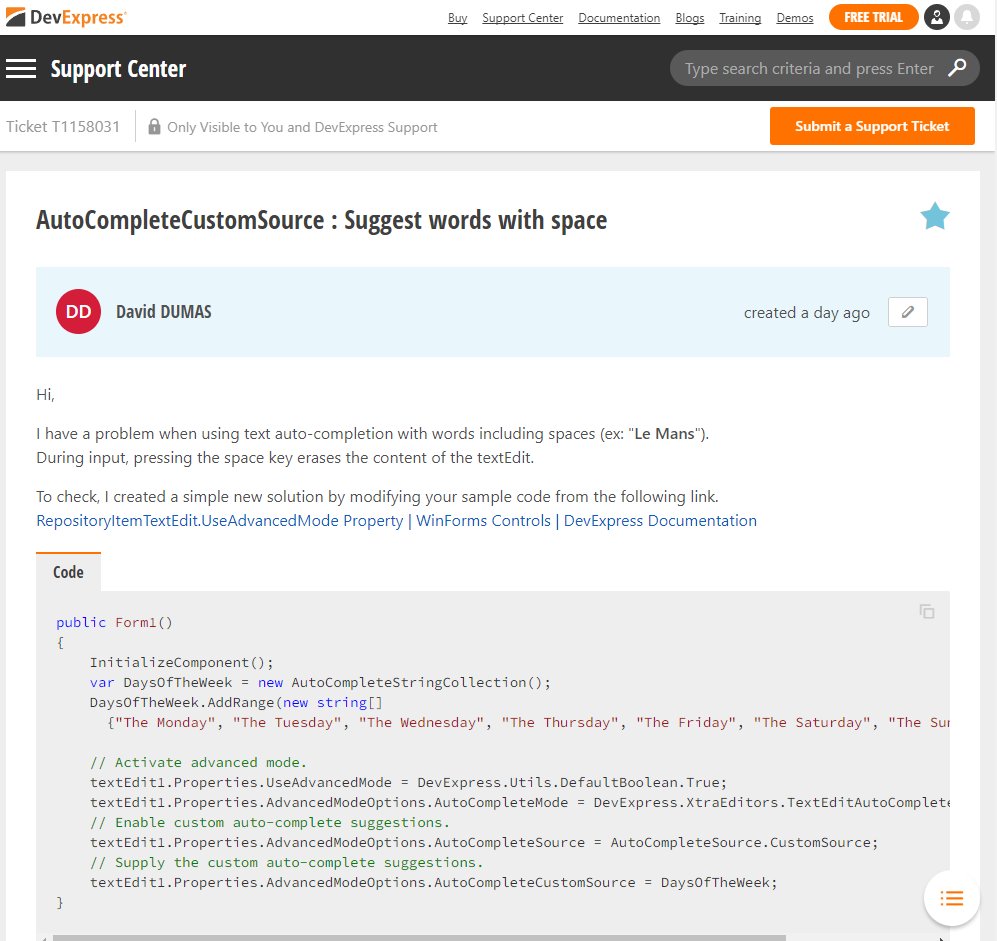Click the code block horizontal scrollbar
997x941 pixels.
(419, 938)
